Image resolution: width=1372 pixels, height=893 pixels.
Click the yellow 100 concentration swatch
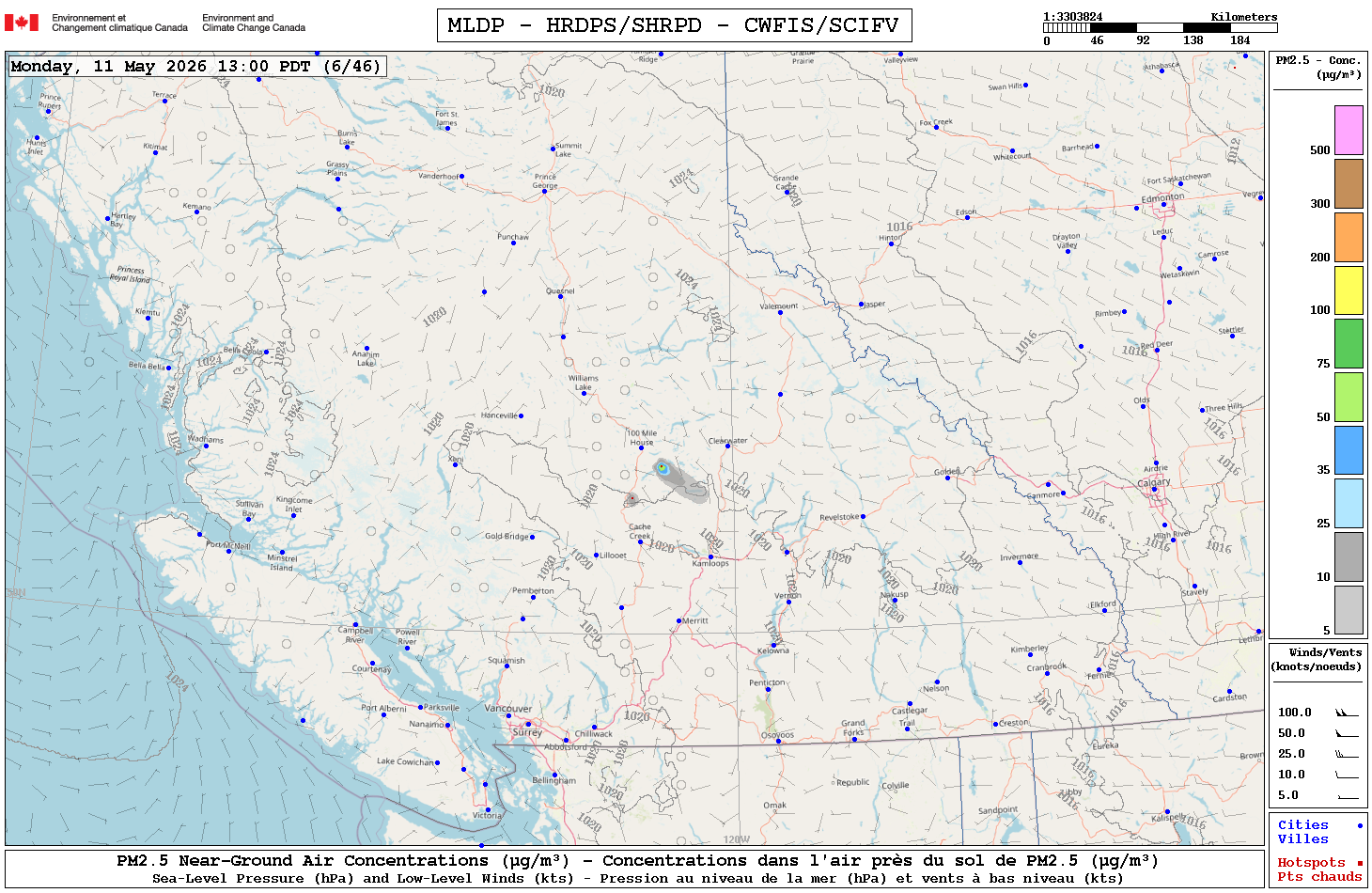(x=1349, y=290)
